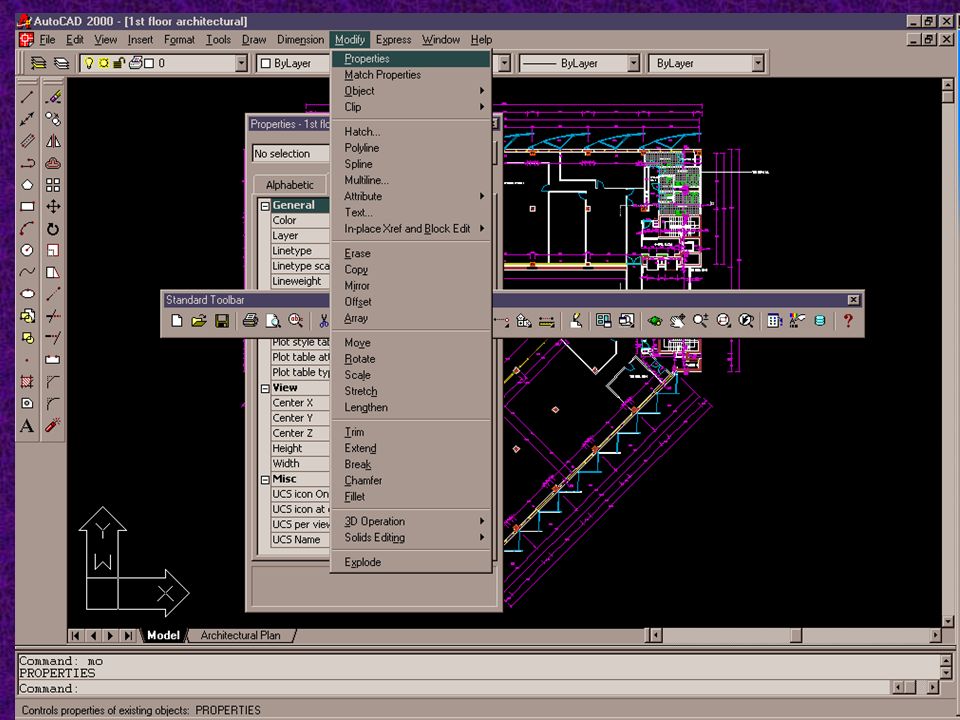The width and height of the screenshot is (960, 720).
Task: Click the Hatch tool icon
Action: pos(27,381)
